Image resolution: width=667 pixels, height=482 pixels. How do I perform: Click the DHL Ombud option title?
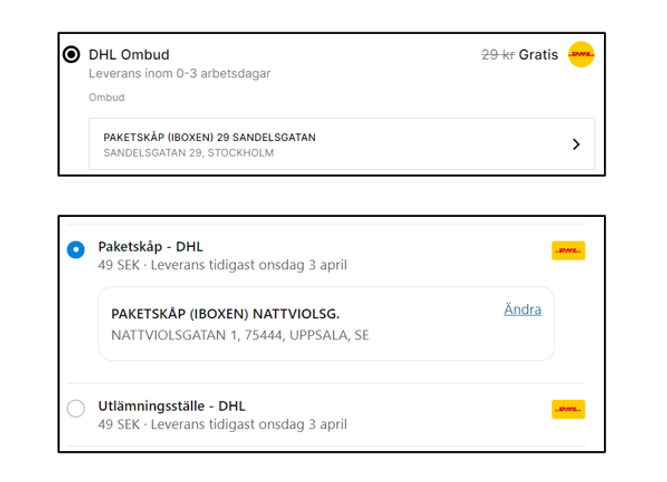coord(129,54)
